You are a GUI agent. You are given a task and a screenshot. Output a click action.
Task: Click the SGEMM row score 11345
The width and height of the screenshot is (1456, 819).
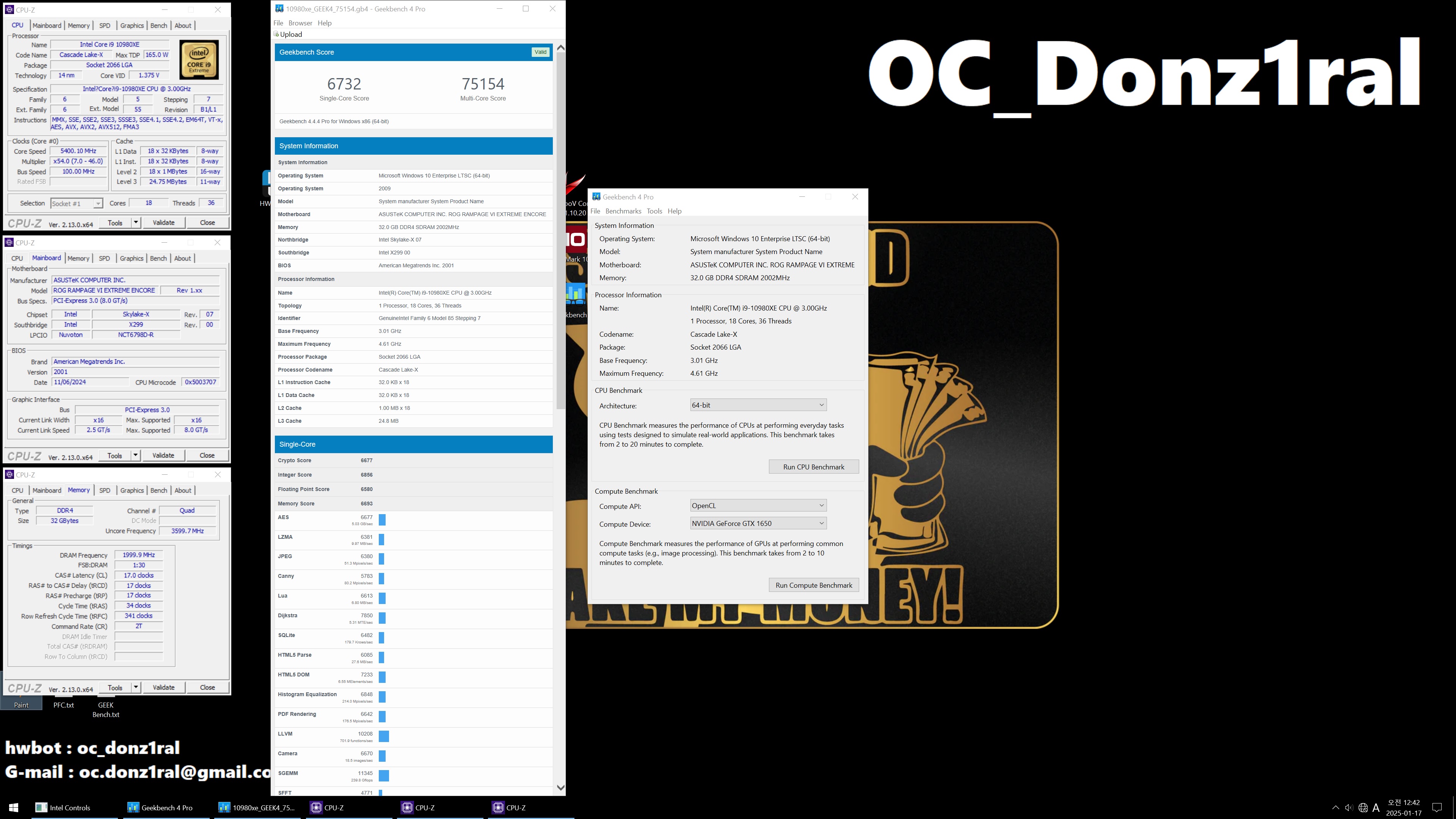click(365, 773)
